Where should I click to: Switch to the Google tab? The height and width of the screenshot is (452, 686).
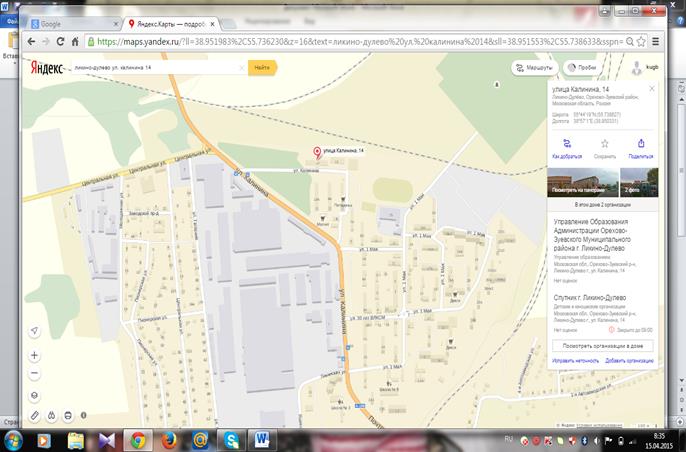click(72, 24)
